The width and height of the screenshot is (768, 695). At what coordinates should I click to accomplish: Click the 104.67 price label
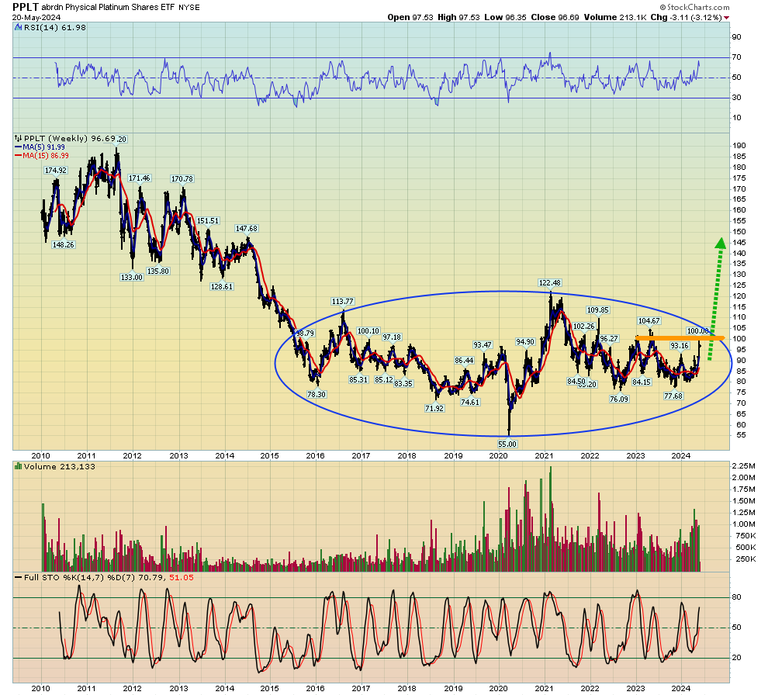[650, 320]
